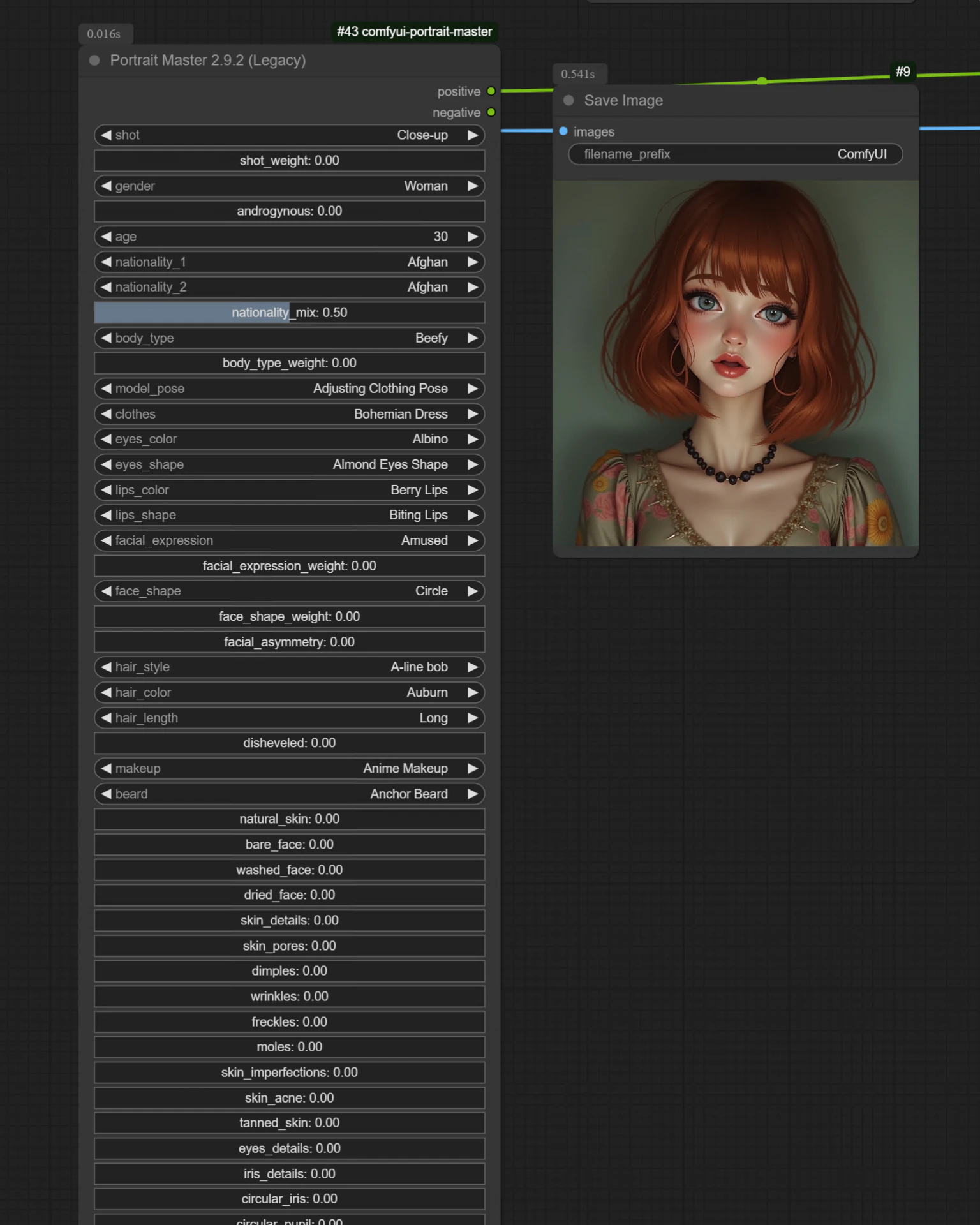Collapse Save Image node via title dot
This screenshot has width=980, height=1225.
click(568, 100)
